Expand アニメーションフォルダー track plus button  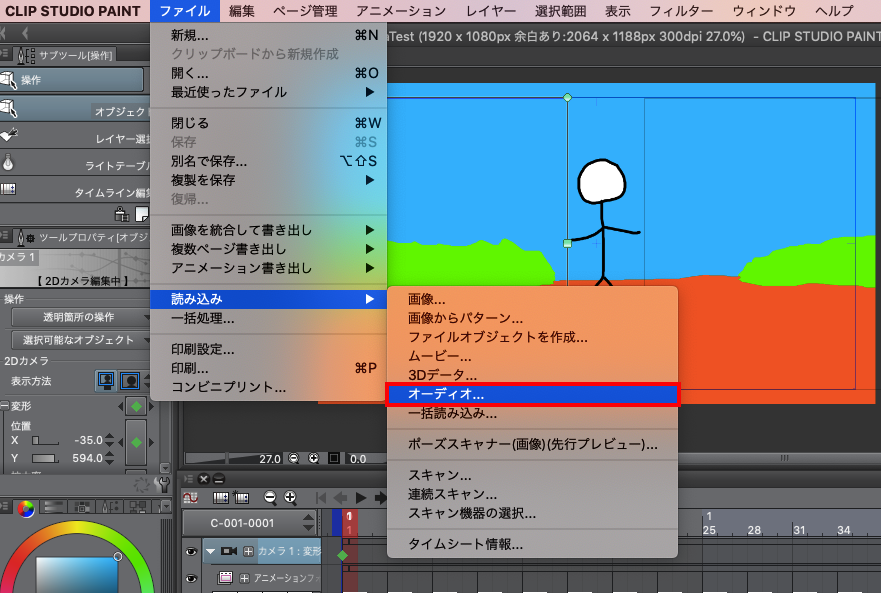tap(244, 578)
